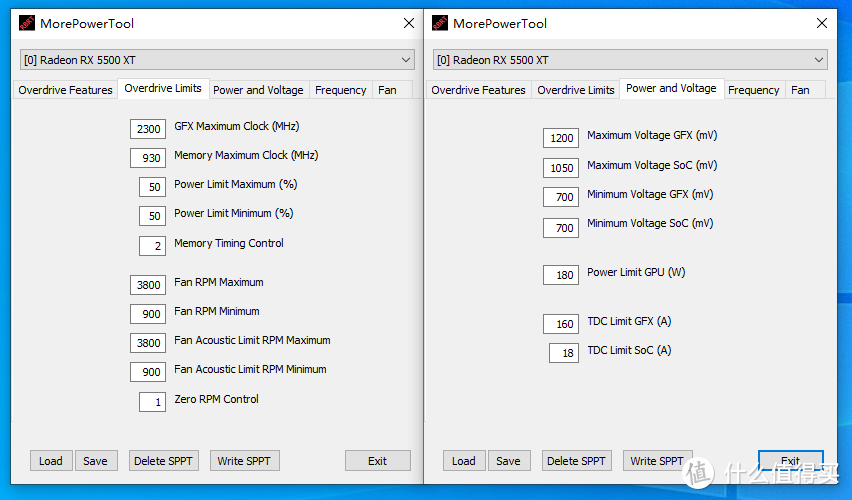Focus the Power Limit Maximum (%) field
The height and width of the screenshot is (500, 852).
coord(152,187)
